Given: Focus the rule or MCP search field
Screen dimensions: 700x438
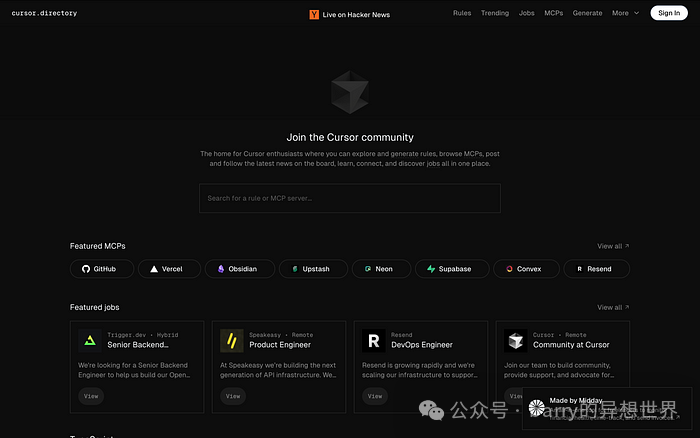Looking at the screenshot, I should click(350, 198).
